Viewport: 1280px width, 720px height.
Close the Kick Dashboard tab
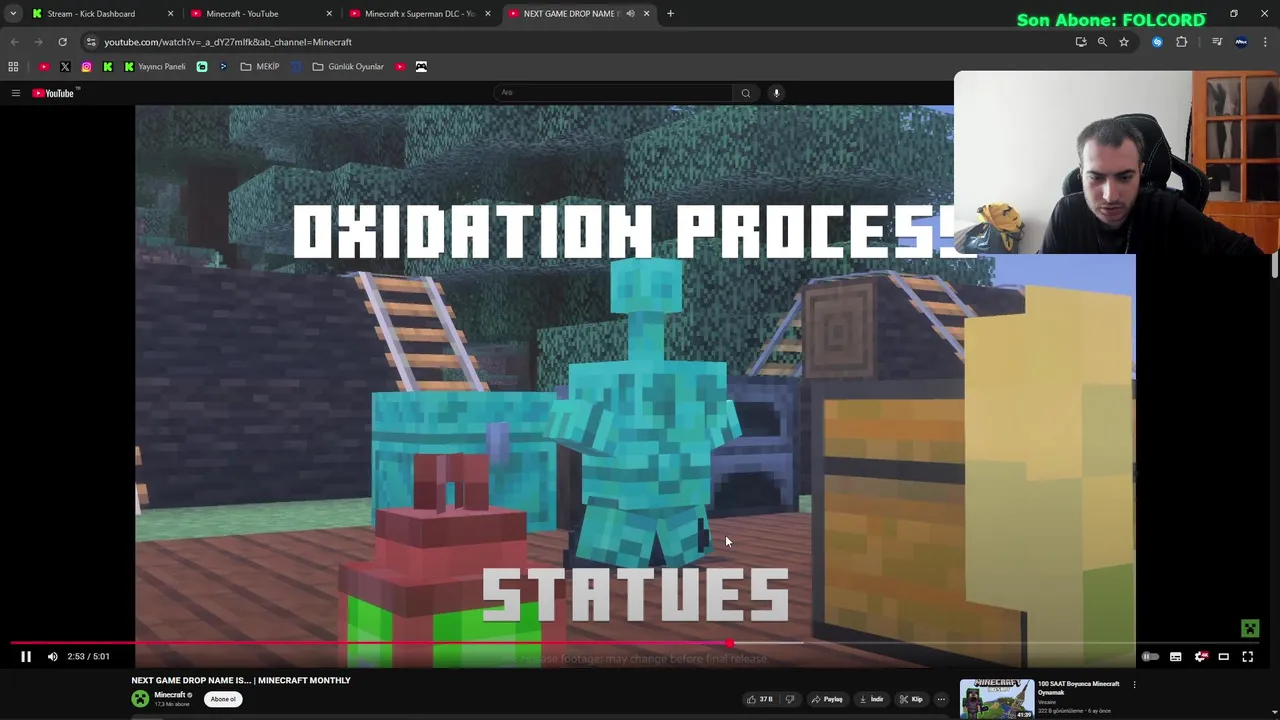170,14
